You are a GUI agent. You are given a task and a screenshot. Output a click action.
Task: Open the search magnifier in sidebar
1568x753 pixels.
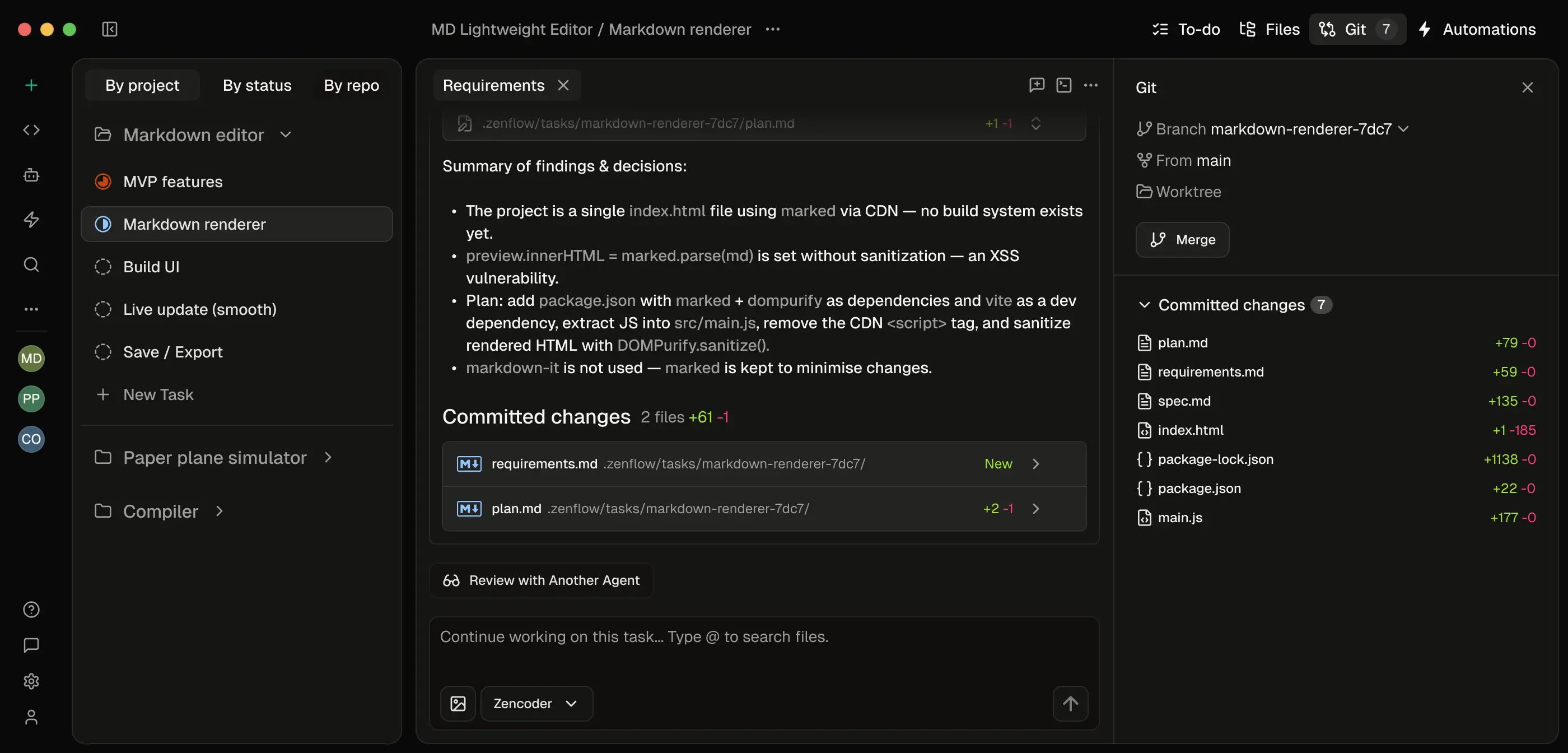tap(31, 264)
